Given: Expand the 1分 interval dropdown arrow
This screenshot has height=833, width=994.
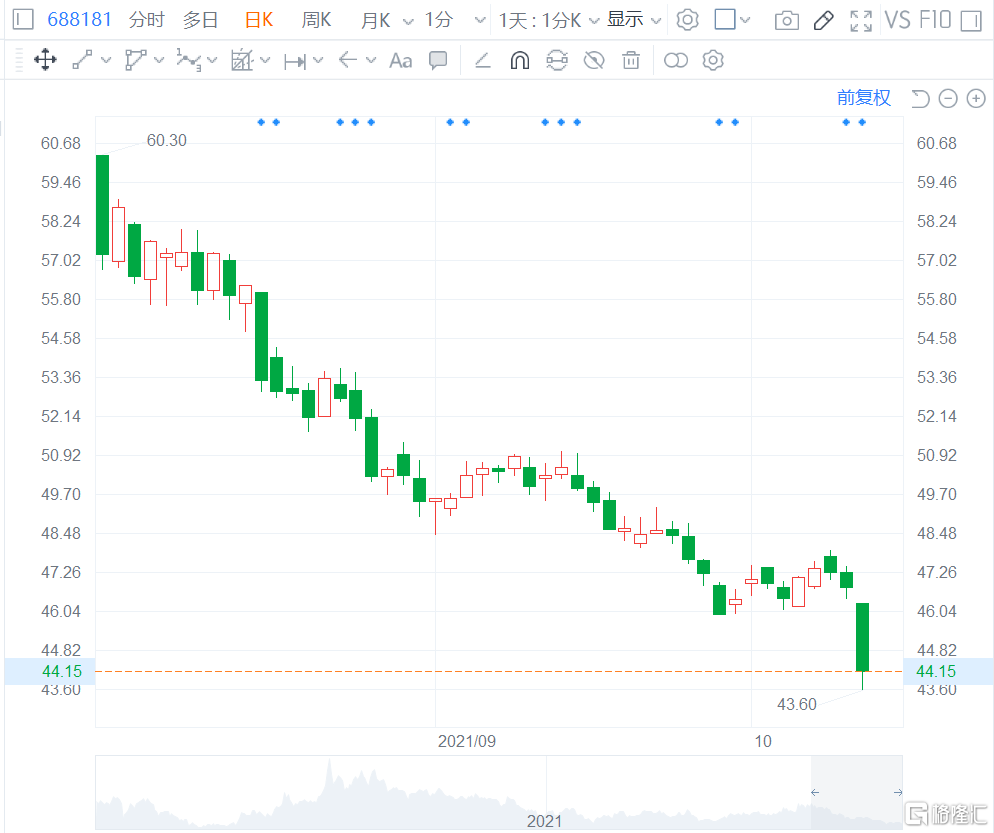Looking at the screenshot, I should point(481,21).
